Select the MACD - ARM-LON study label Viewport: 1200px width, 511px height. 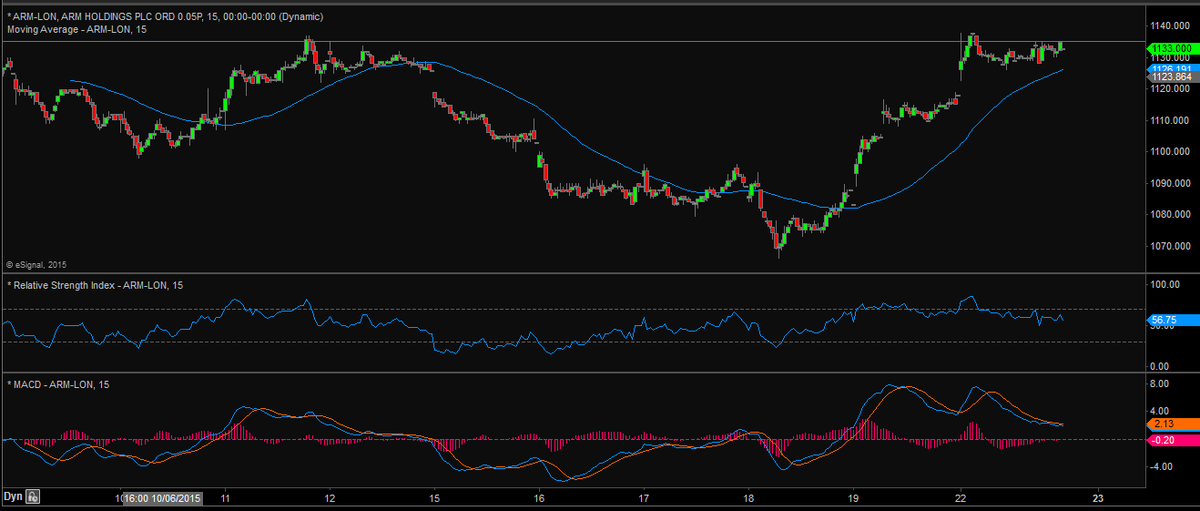point(56,385)
